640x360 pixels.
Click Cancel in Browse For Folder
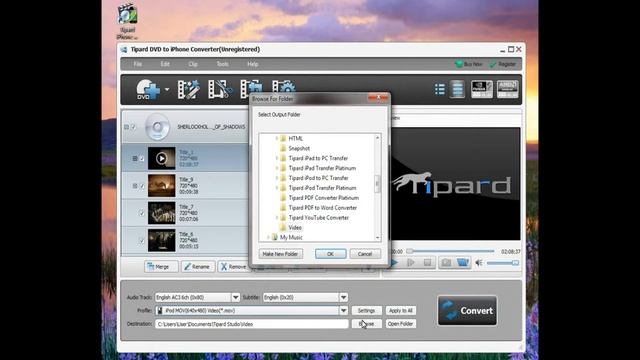pos(365,254)
